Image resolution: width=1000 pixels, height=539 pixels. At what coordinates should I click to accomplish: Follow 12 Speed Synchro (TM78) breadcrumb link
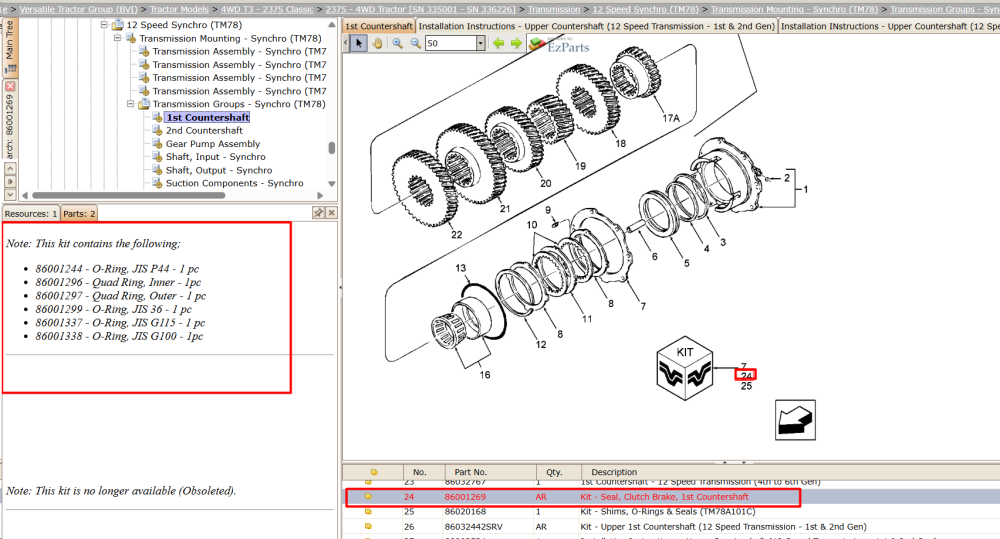tap(645, 9)
